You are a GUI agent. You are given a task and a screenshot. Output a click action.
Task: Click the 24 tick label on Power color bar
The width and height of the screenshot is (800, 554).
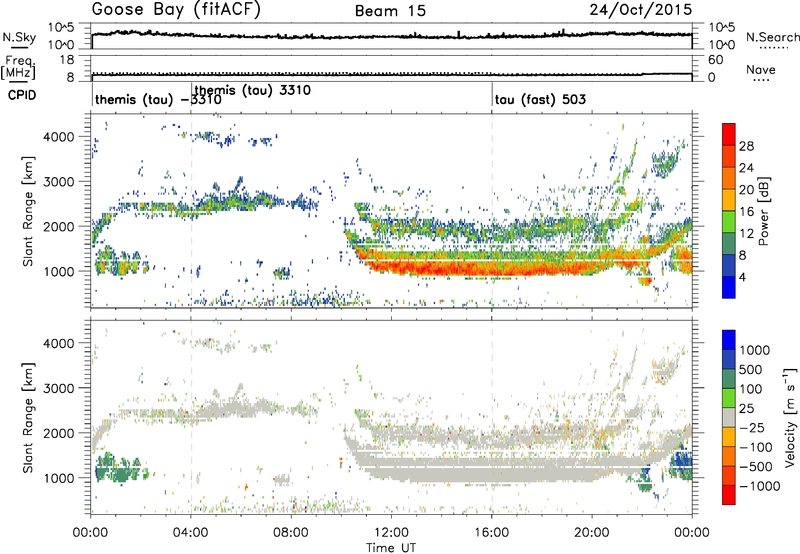746,168
